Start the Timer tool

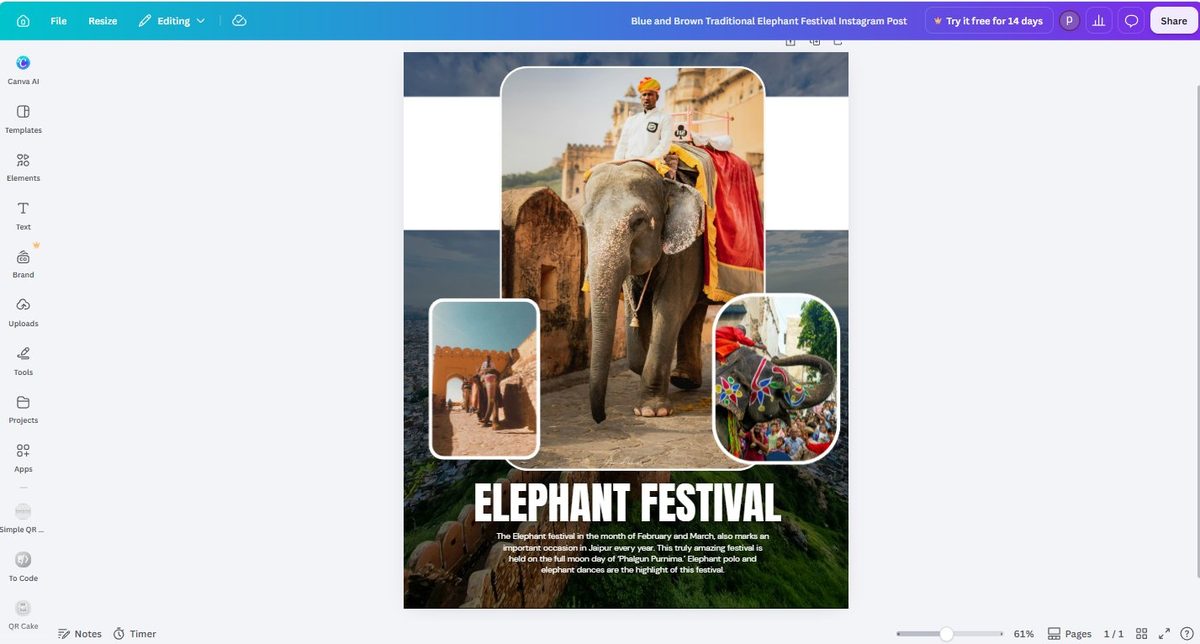click(134, 634)
